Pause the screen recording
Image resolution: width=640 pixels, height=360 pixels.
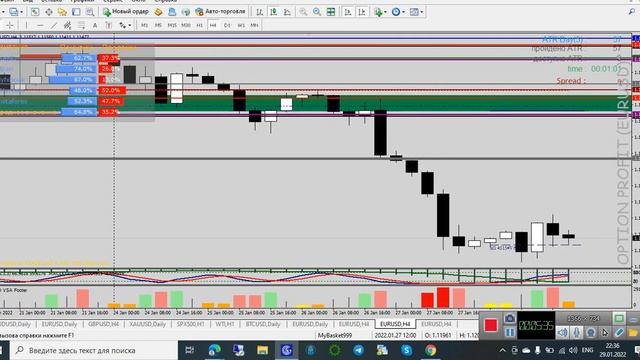pos(509,333)
